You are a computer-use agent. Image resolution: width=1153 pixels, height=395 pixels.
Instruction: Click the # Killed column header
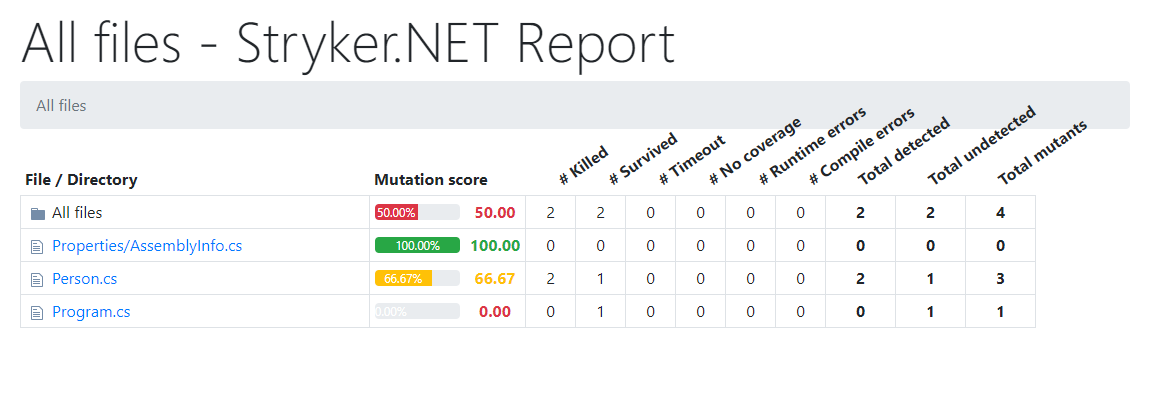(x=584, y=165)
